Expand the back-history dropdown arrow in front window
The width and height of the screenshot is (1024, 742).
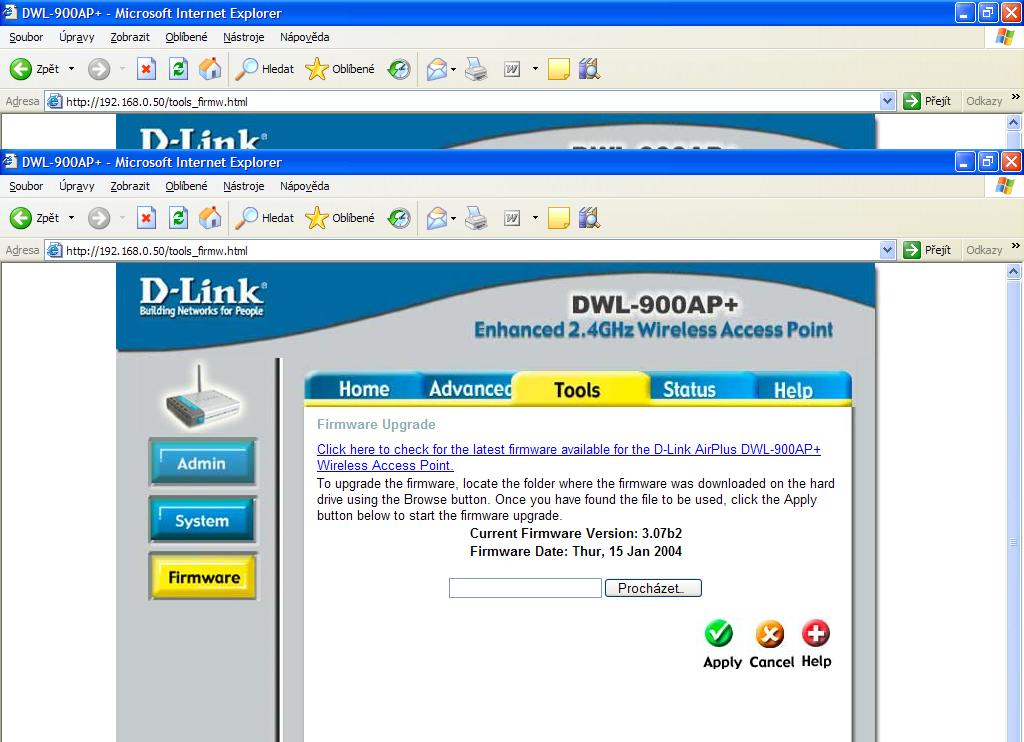coord(71,218)
